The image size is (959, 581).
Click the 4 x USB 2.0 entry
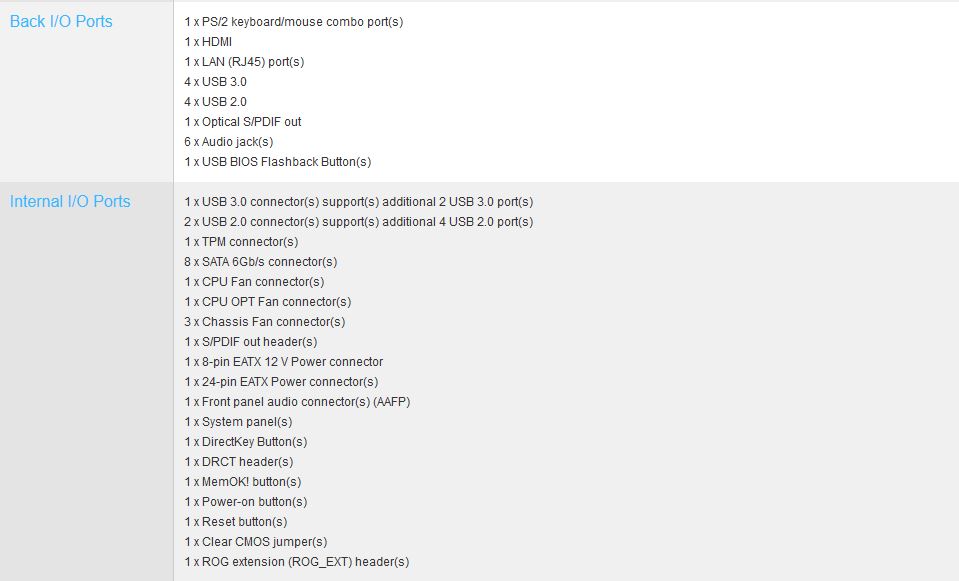(x=215, y=101)
